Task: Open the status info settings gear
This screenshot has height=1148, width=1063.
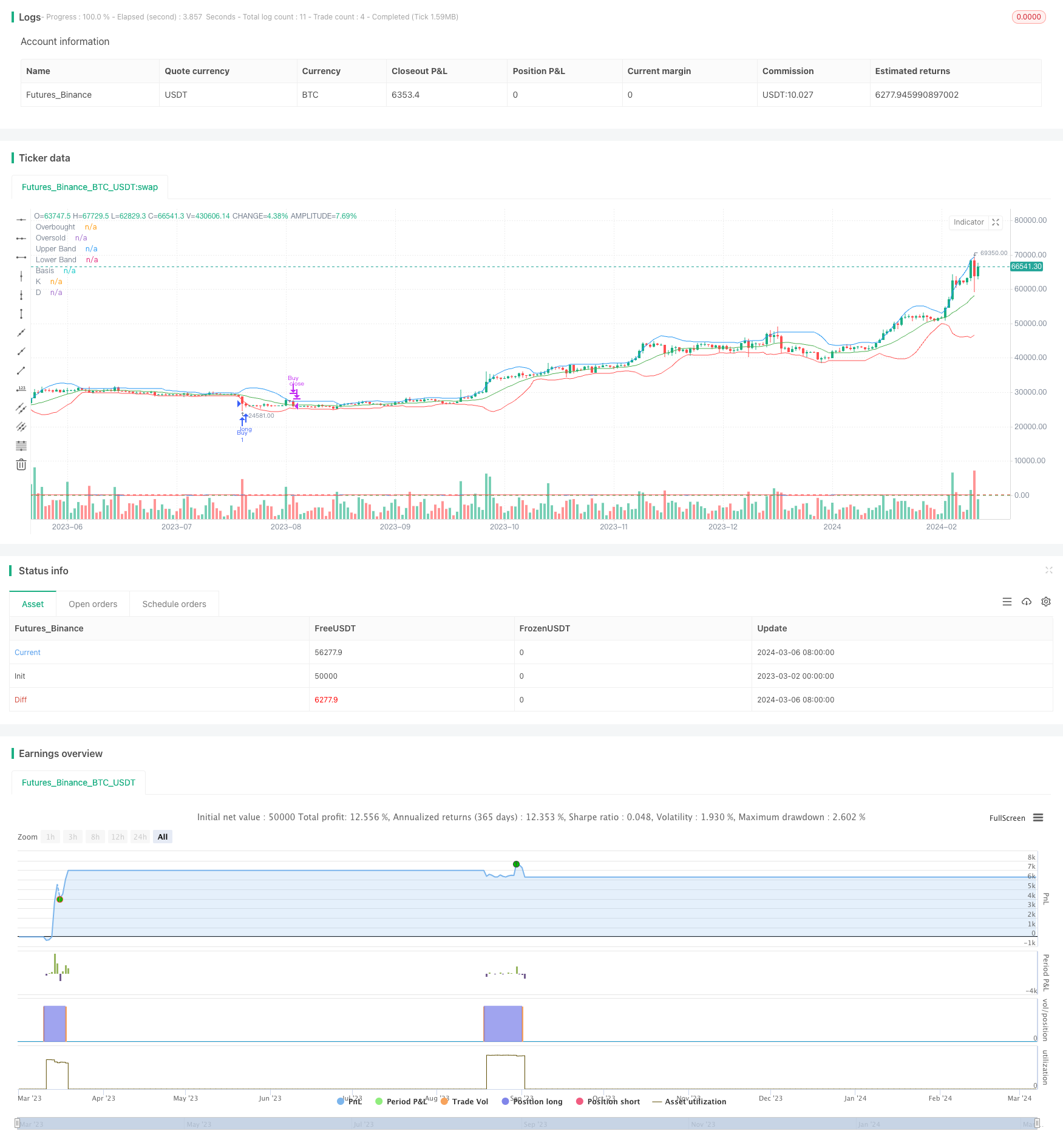Action: click(x=1046, y=602)
